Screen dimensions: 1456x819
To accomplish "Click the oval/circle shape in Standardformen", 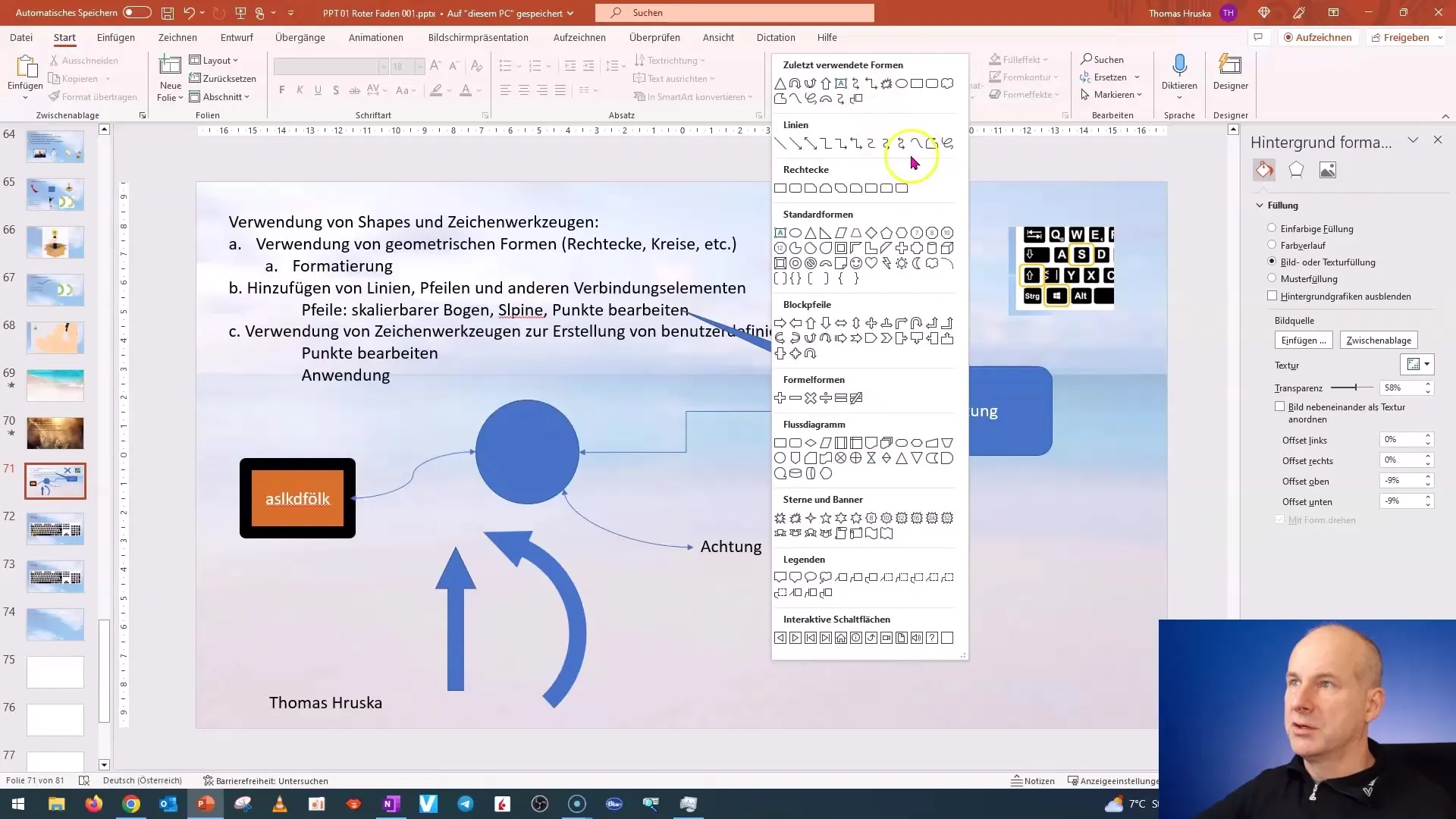I will click(x=795, y=232).
